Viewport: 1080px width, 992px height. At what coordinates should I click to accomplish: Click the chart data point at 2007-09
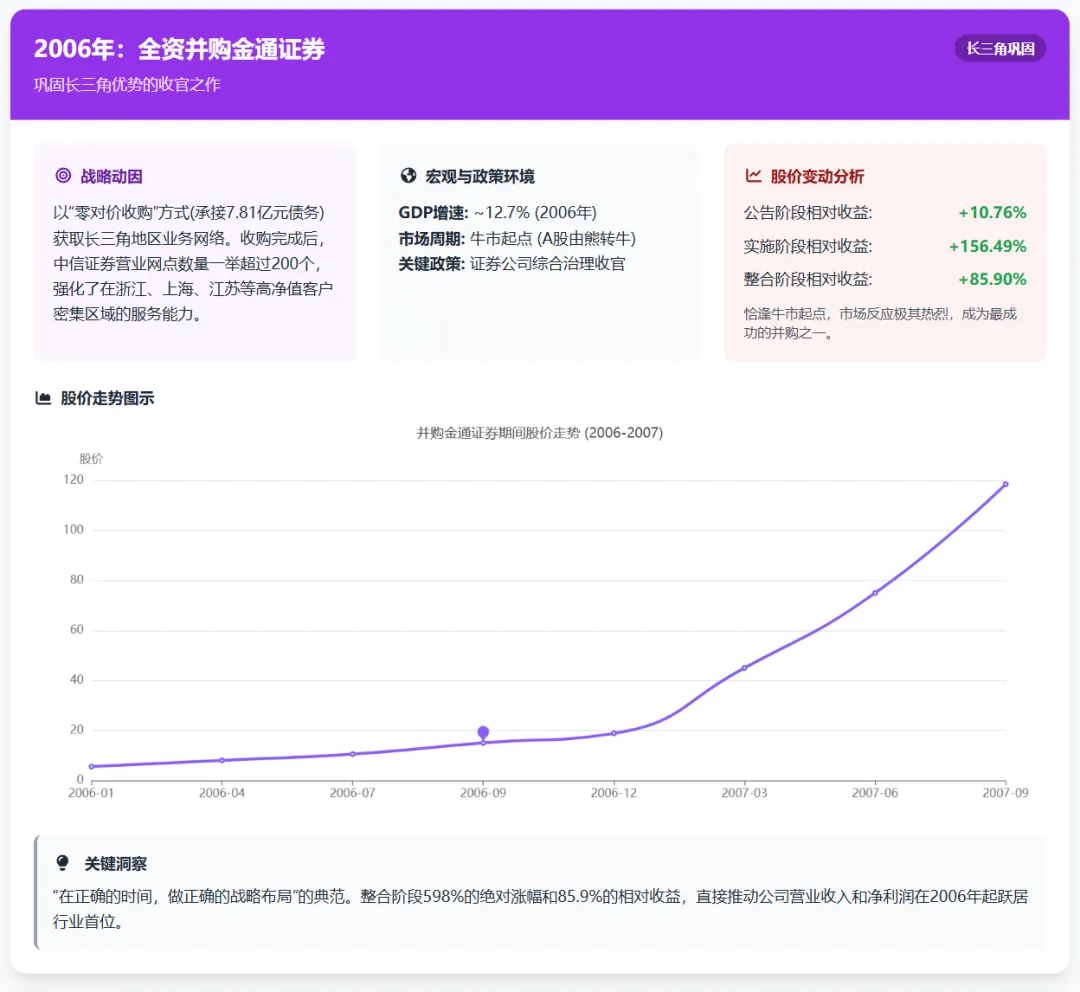[1005, 484]
